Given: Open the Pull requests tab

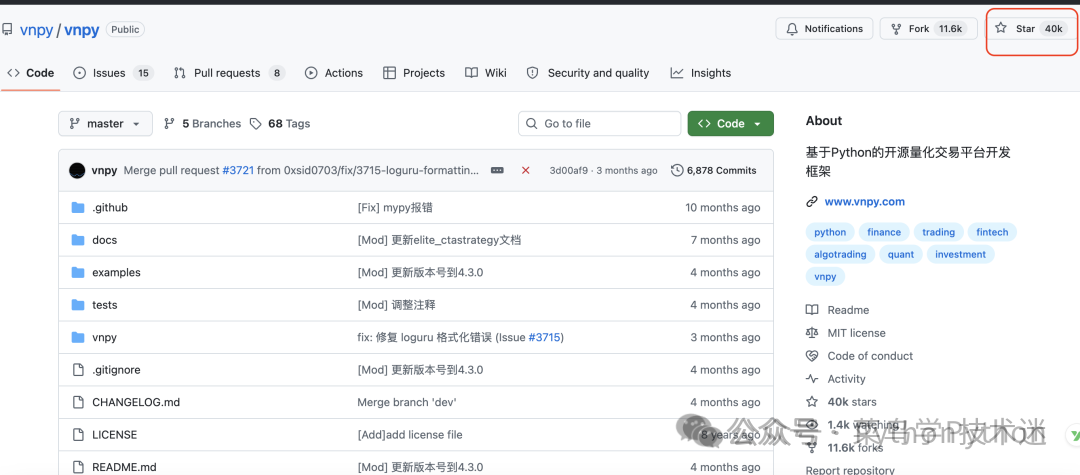Looking at the screenshot, I should (x=229, y=73).
